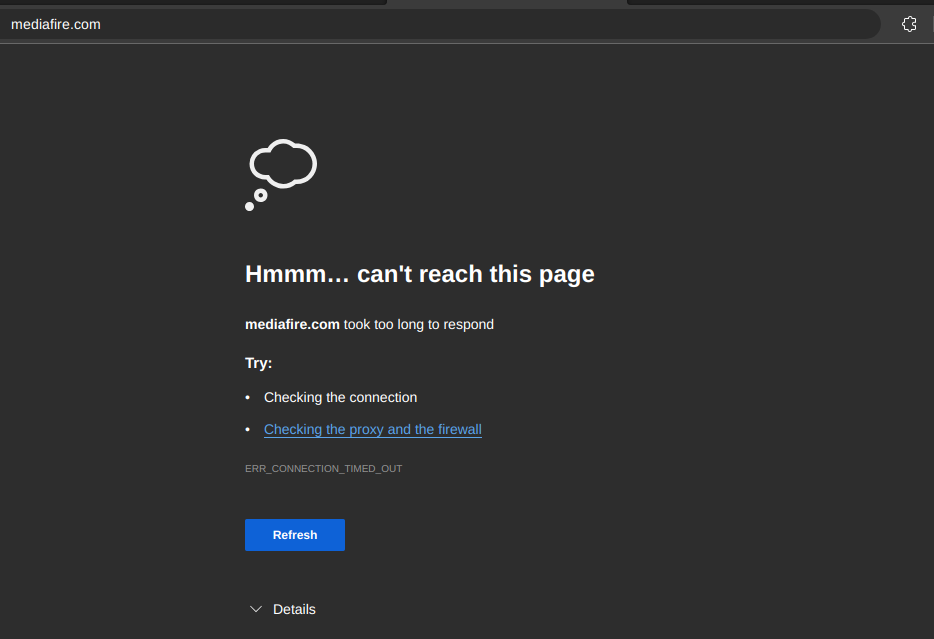Click "took too long to respond" message
The height and width of the screenshot is (639, 934).
419,325
